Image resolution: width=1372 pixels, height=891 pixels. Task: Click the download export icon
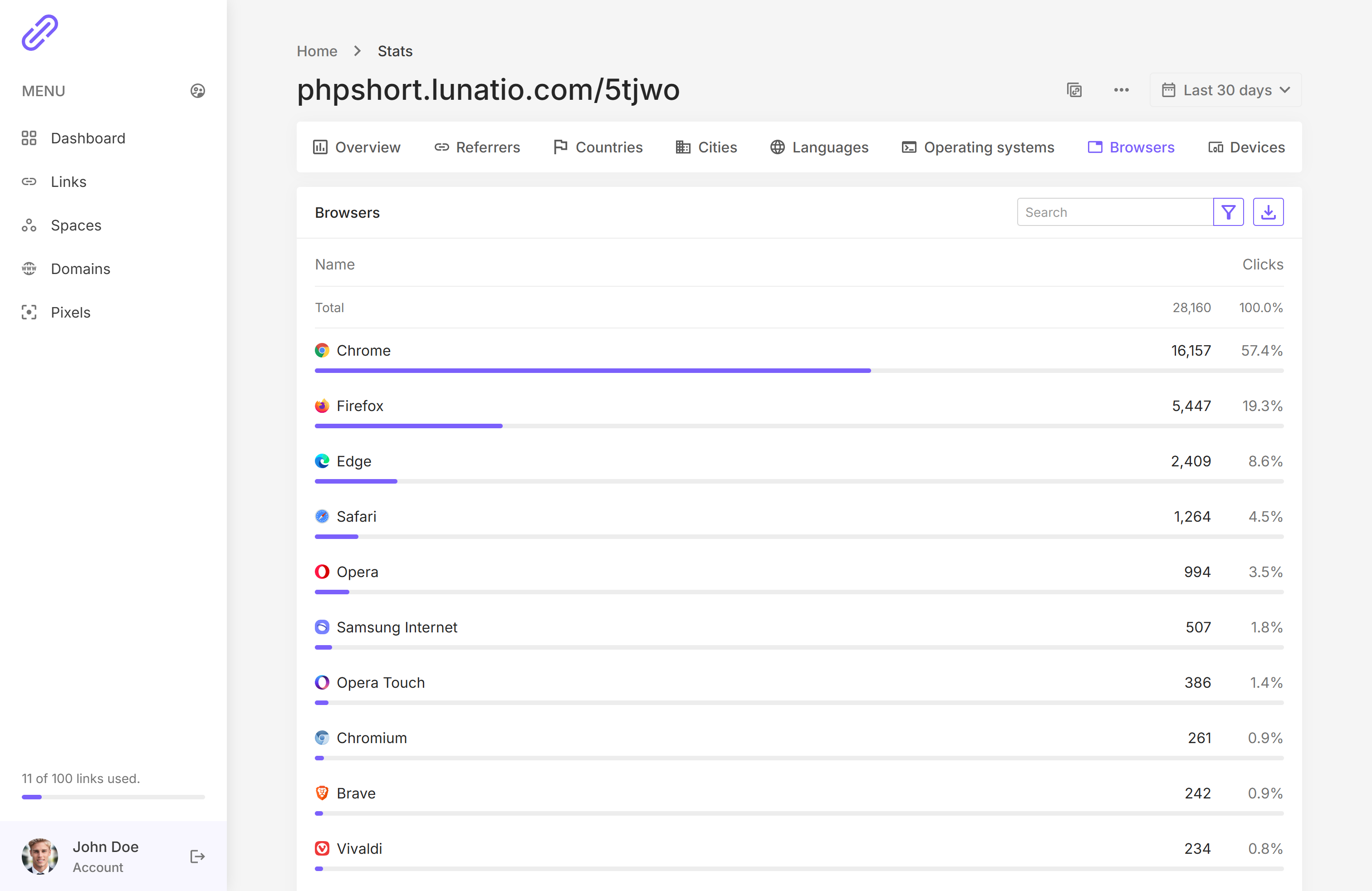coord(1268,212)
